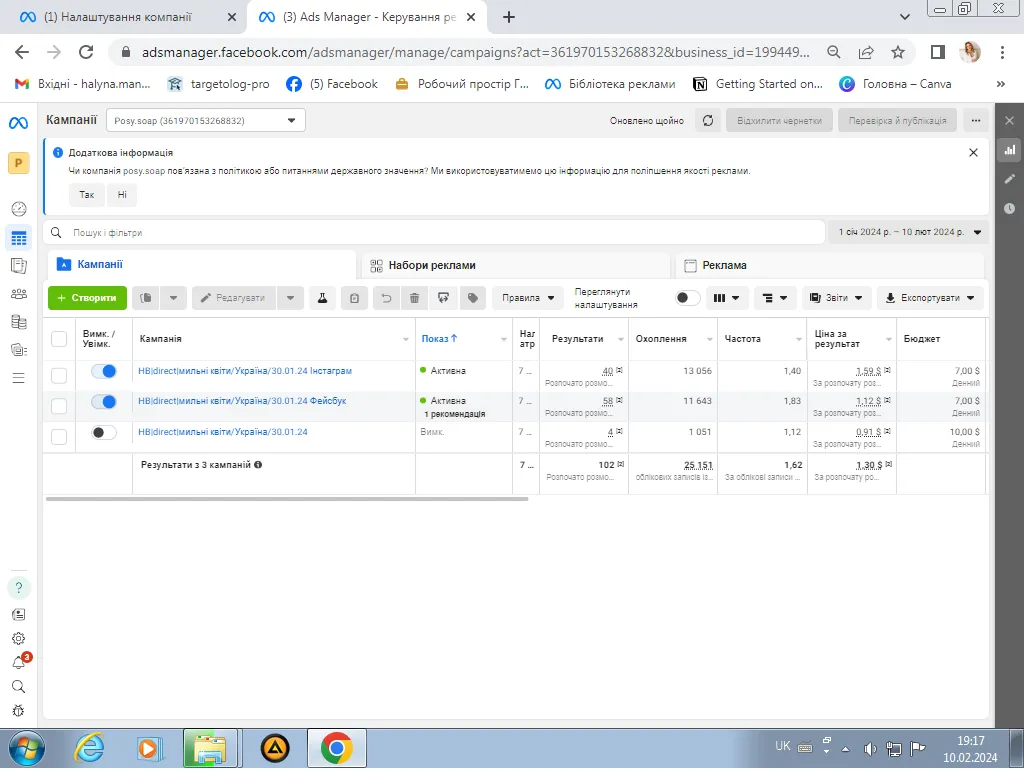Enable the Переглянути налаштування toggle
The image size is (1024, 772).
(688, 298)
